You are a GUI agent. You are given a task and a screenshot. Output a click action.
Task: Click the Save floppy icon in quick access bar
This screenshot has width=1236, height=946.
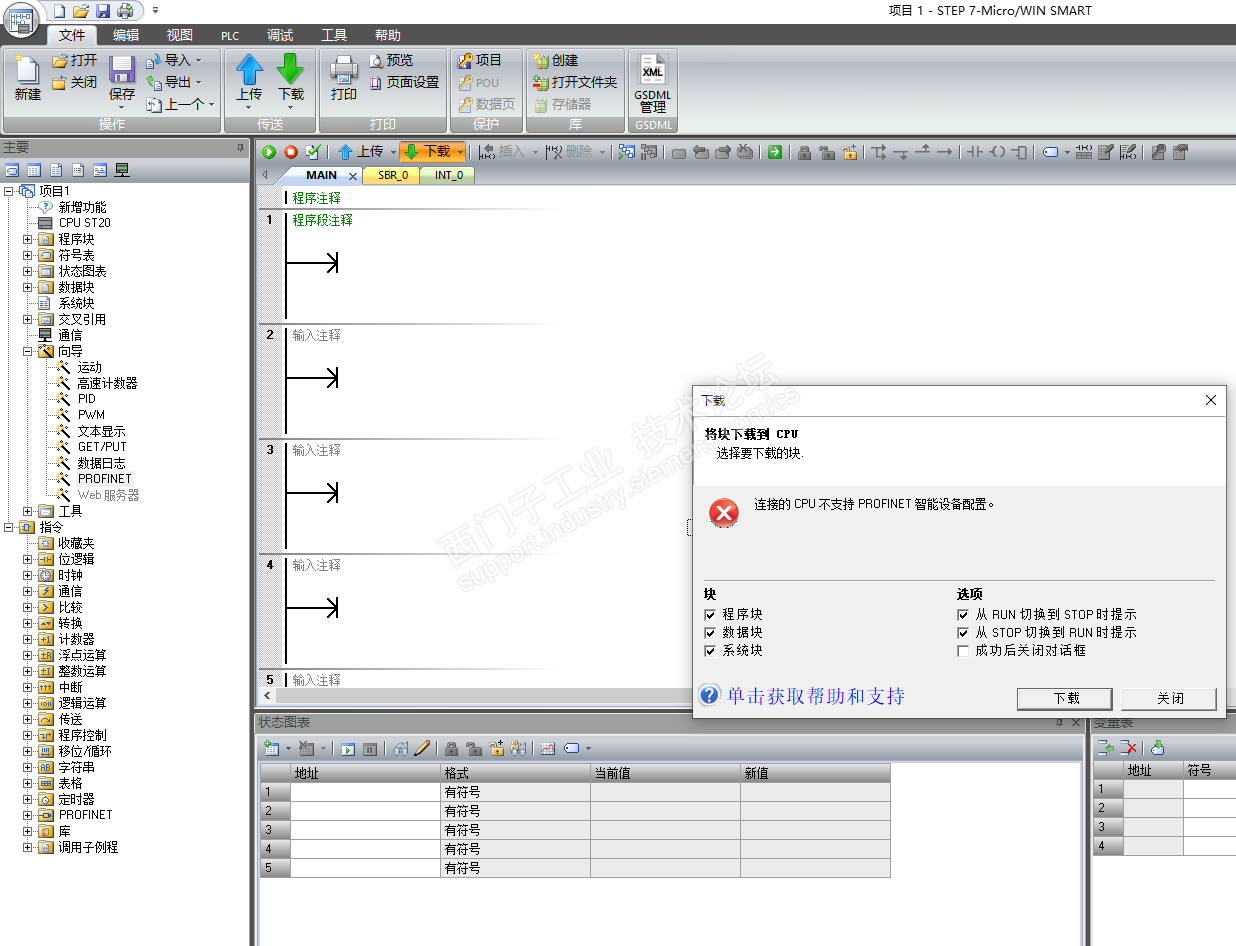tap(103, 10)
